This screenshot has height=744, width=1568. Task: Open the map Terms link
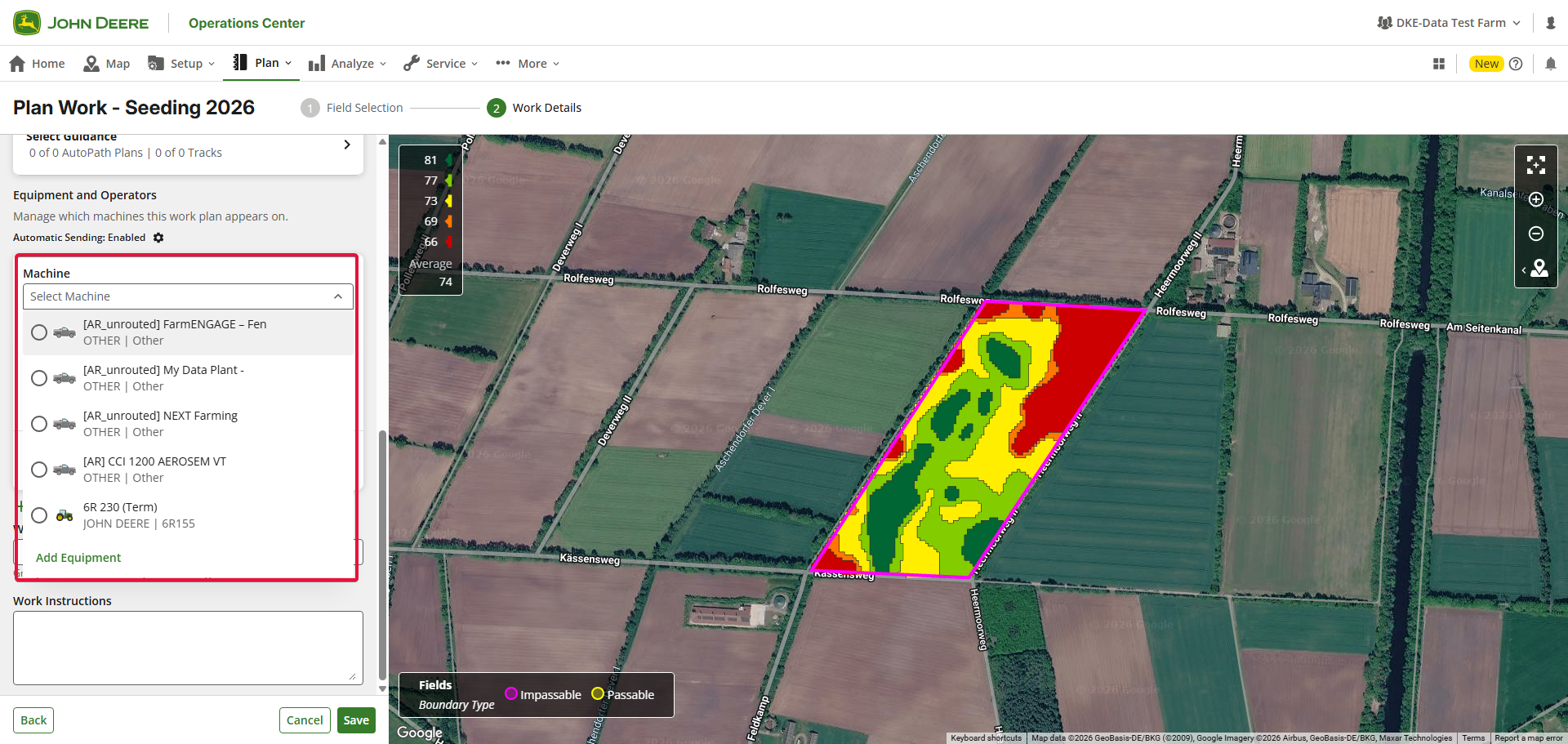pos(1473,738)
